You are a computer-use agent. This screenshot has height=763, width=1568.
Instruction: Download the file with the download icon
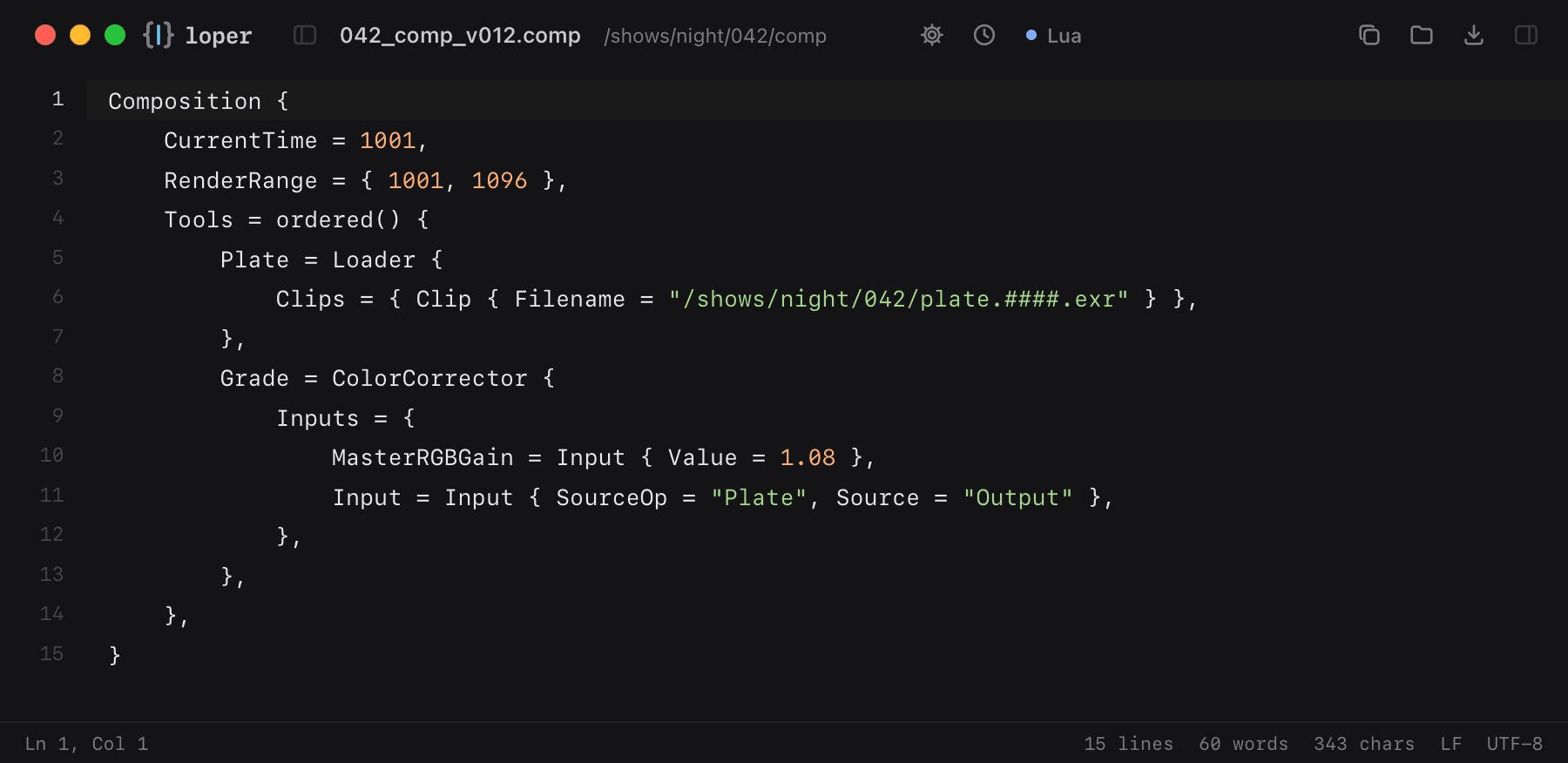point(1474,35)
